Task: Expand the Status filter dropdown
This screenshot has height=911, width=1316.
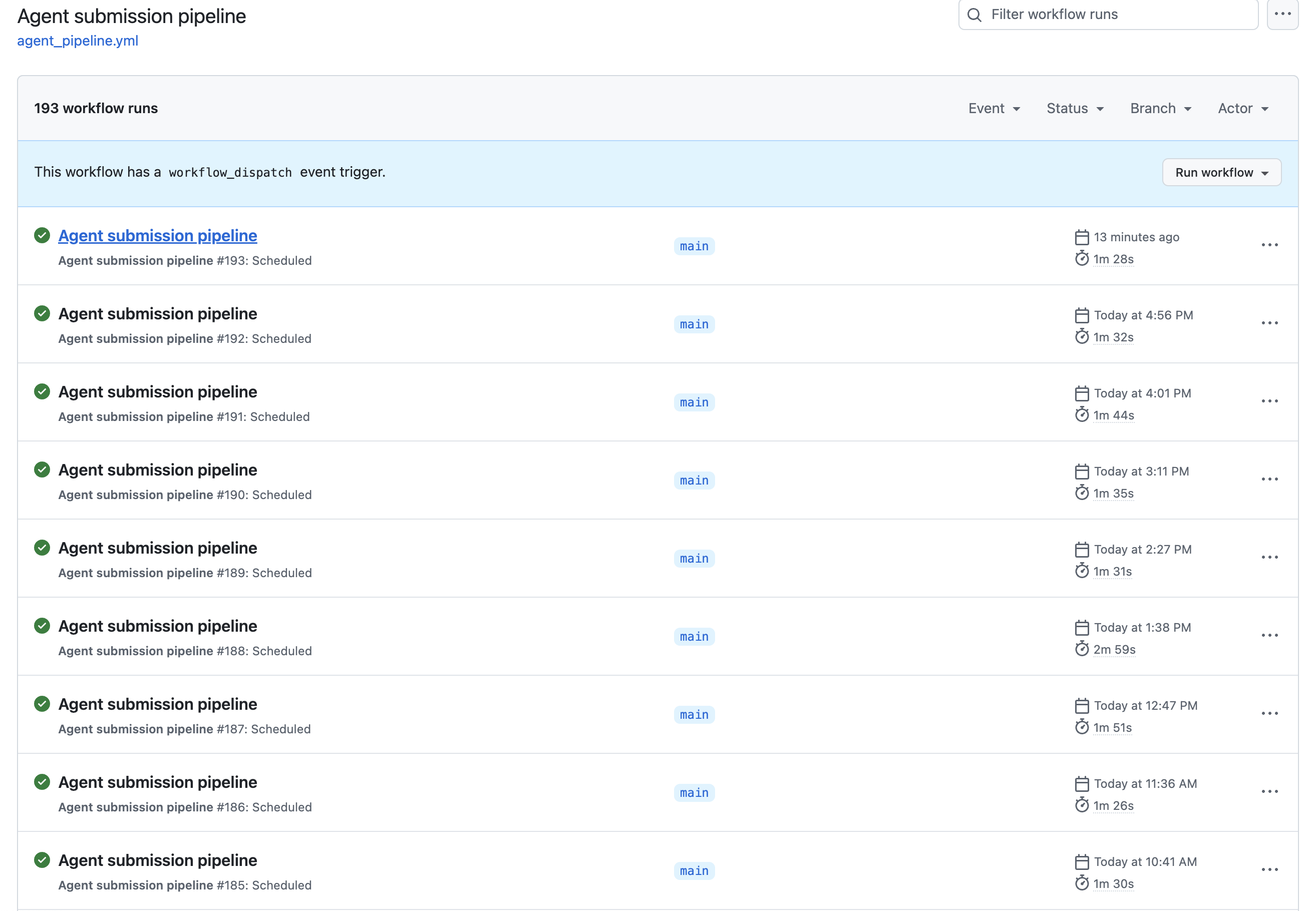Action: [x=1075, y=109]
